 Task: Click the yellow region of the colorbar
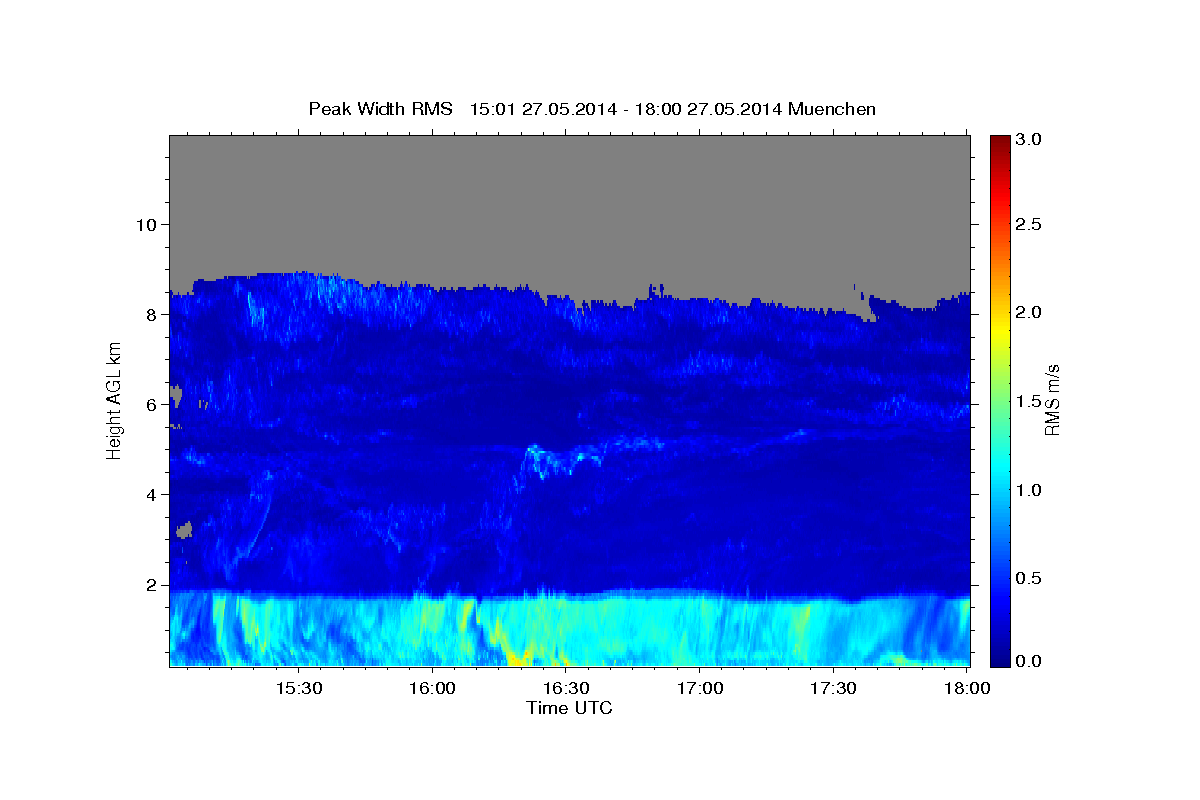coord(1000,330)
